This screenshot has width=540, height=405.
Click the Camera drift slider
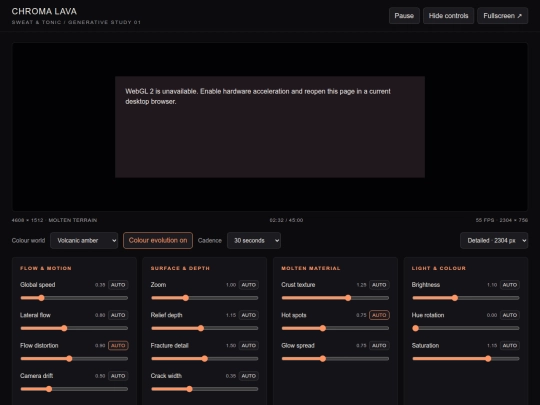point(74,389)
